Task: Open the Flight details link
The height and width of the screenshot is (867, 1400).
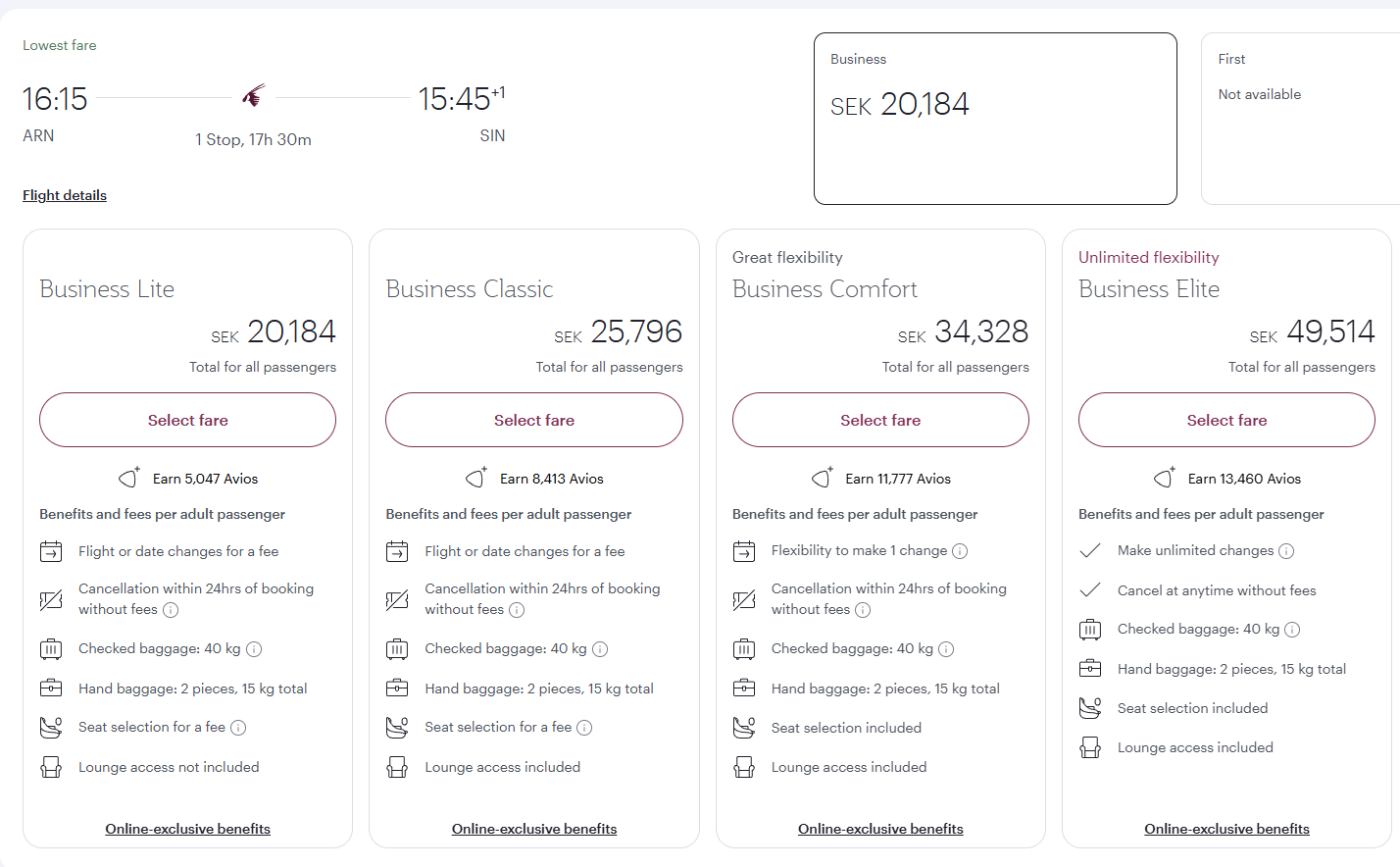Action: point(65,195)
